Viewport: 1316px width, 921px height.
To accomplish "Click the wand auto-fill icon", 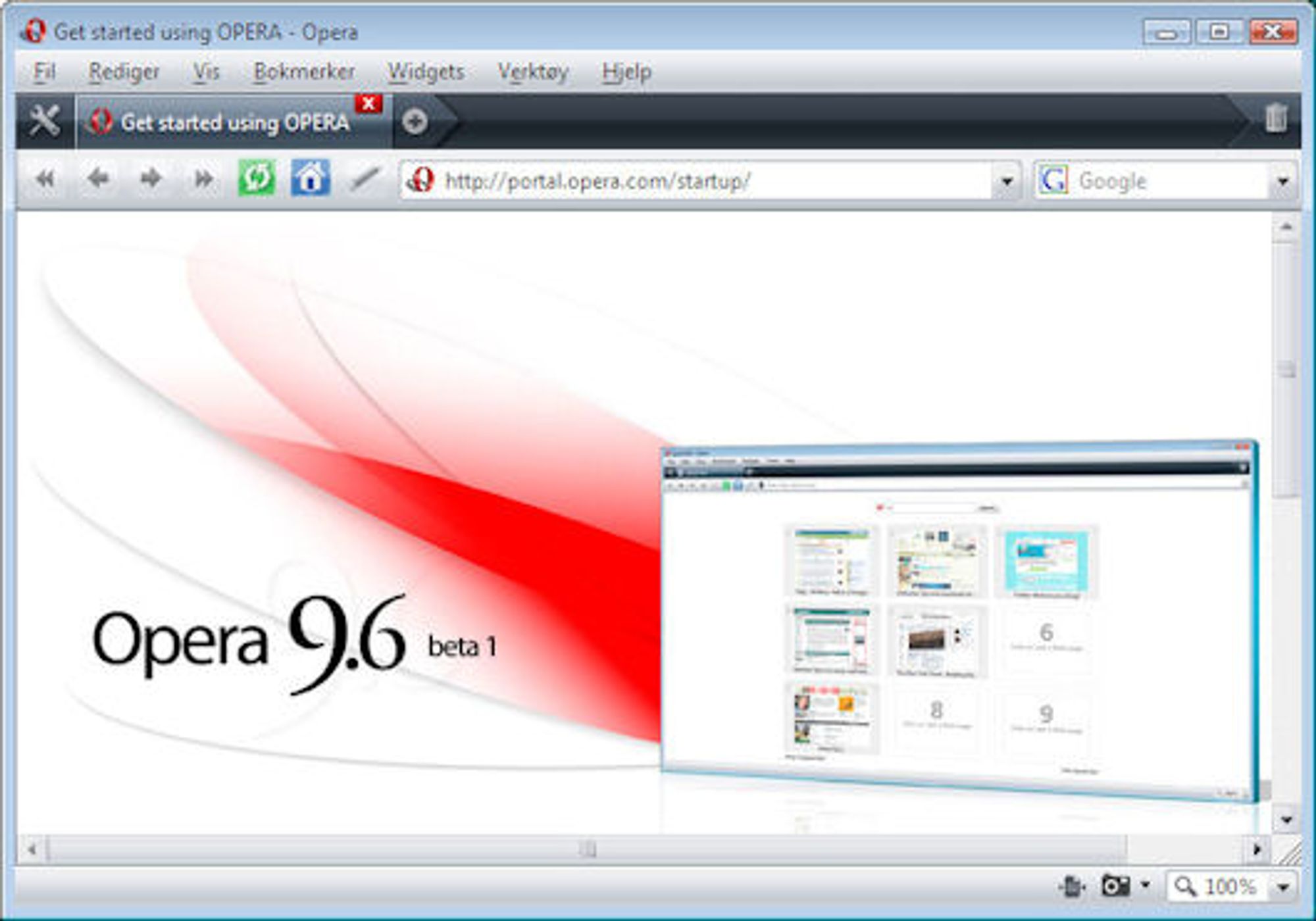I will click(365, 178).
